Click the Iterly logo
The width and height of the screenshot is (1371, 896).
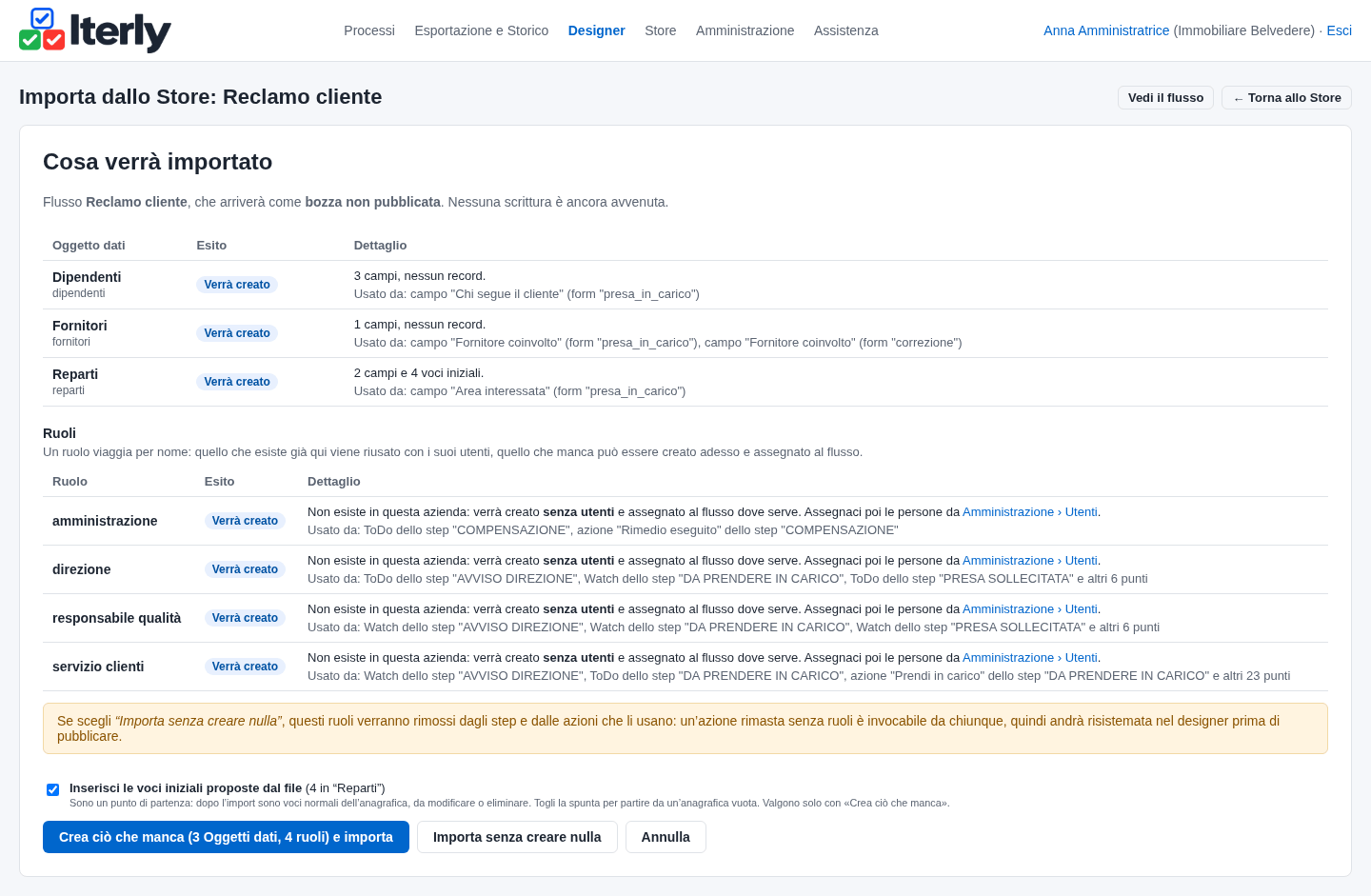pos(95,30)
